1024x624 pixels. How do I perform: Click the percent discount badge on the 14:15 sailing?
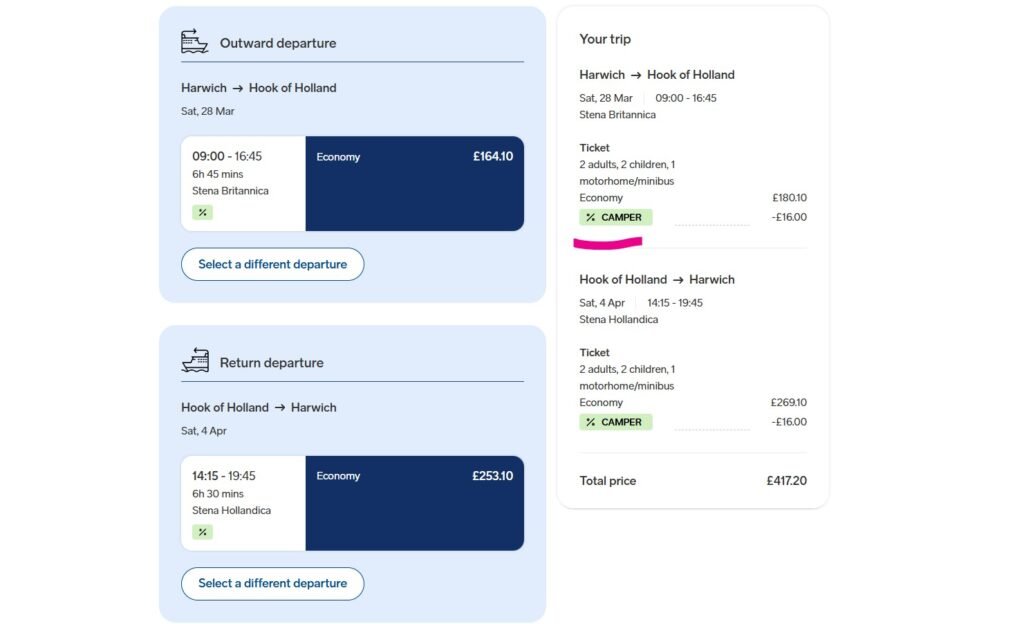coord(201,531)
